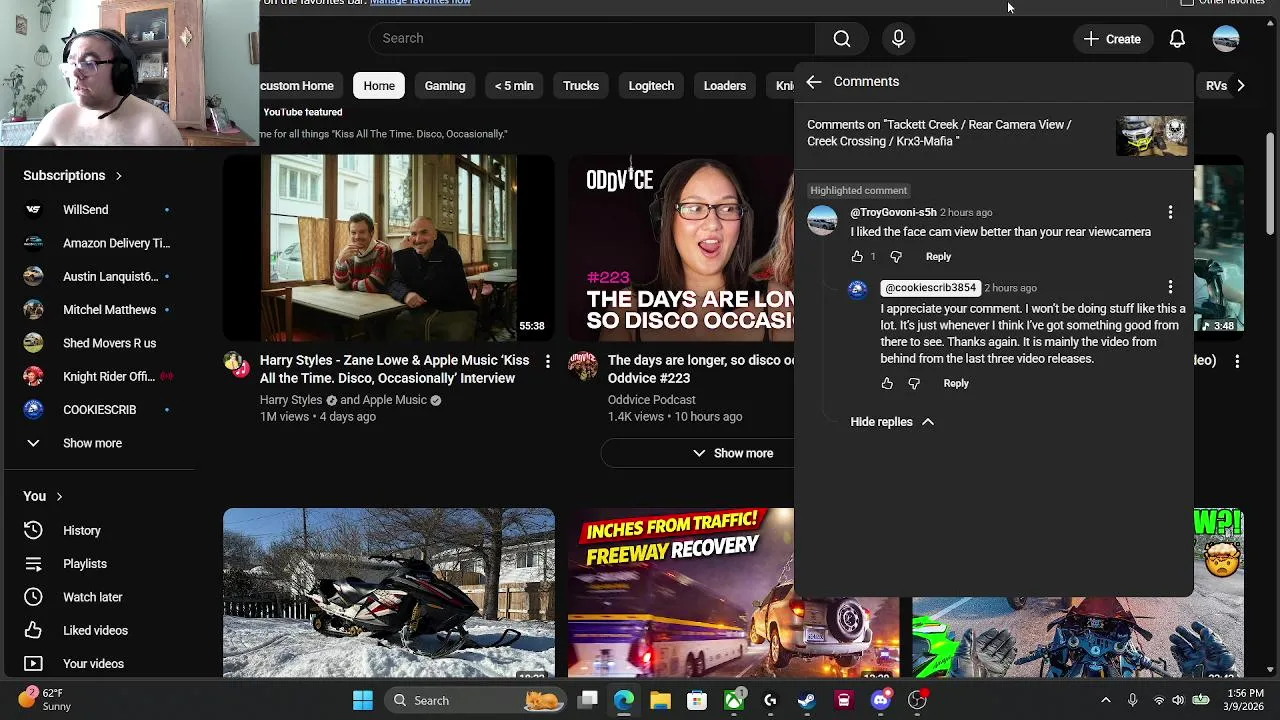Dislike the cookiescrib3854 reply
This screenshot has height=720, width=1280.
[x=914, y=383]
